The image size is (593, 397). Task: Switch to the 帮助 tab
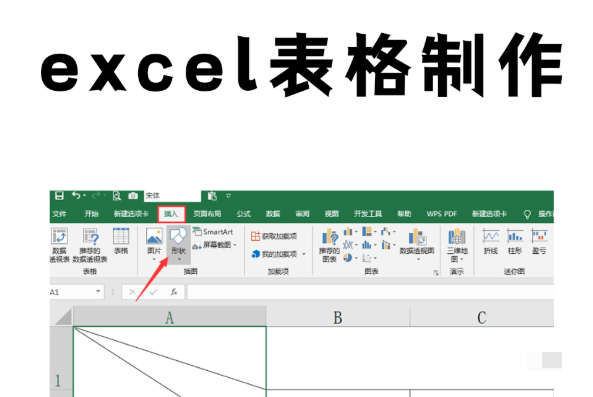click(x=404, y=214)
